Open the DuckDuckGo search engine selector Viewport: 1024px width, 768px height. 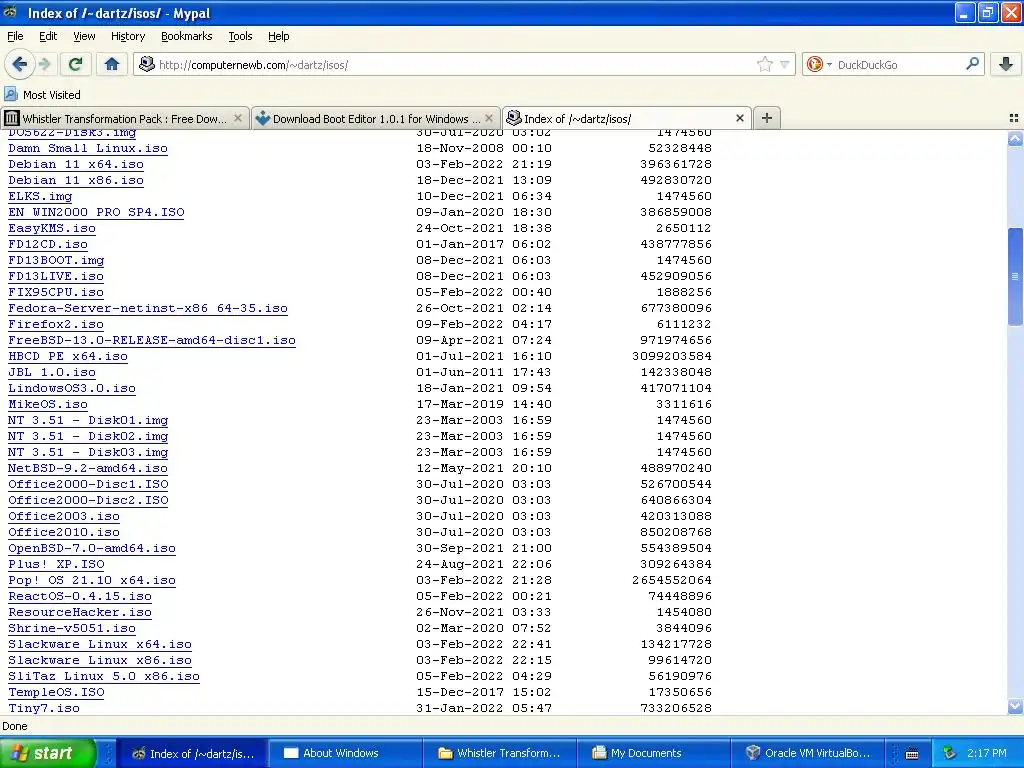tap(819, 64)
